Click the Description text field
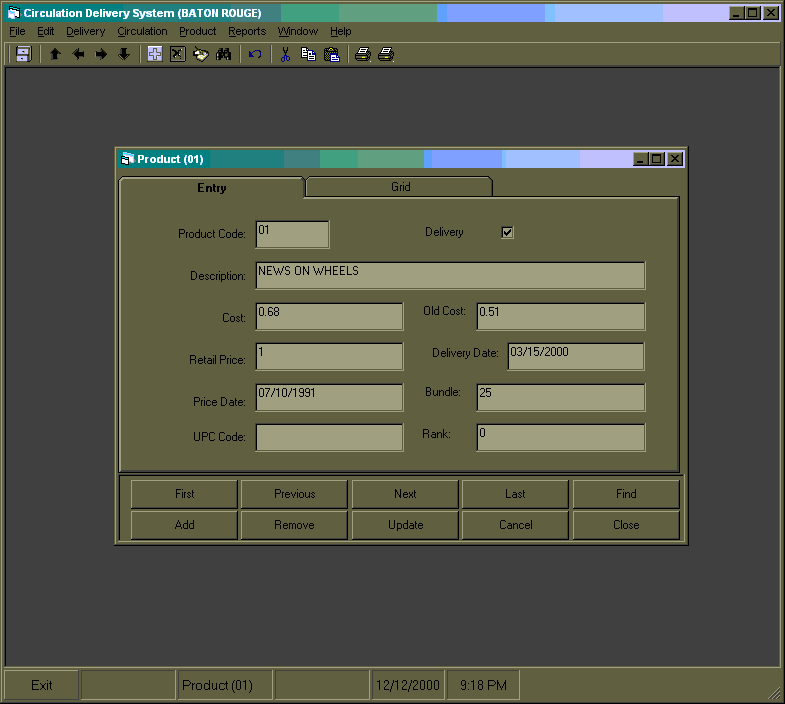The image size is (785, 704). (450, 276)
